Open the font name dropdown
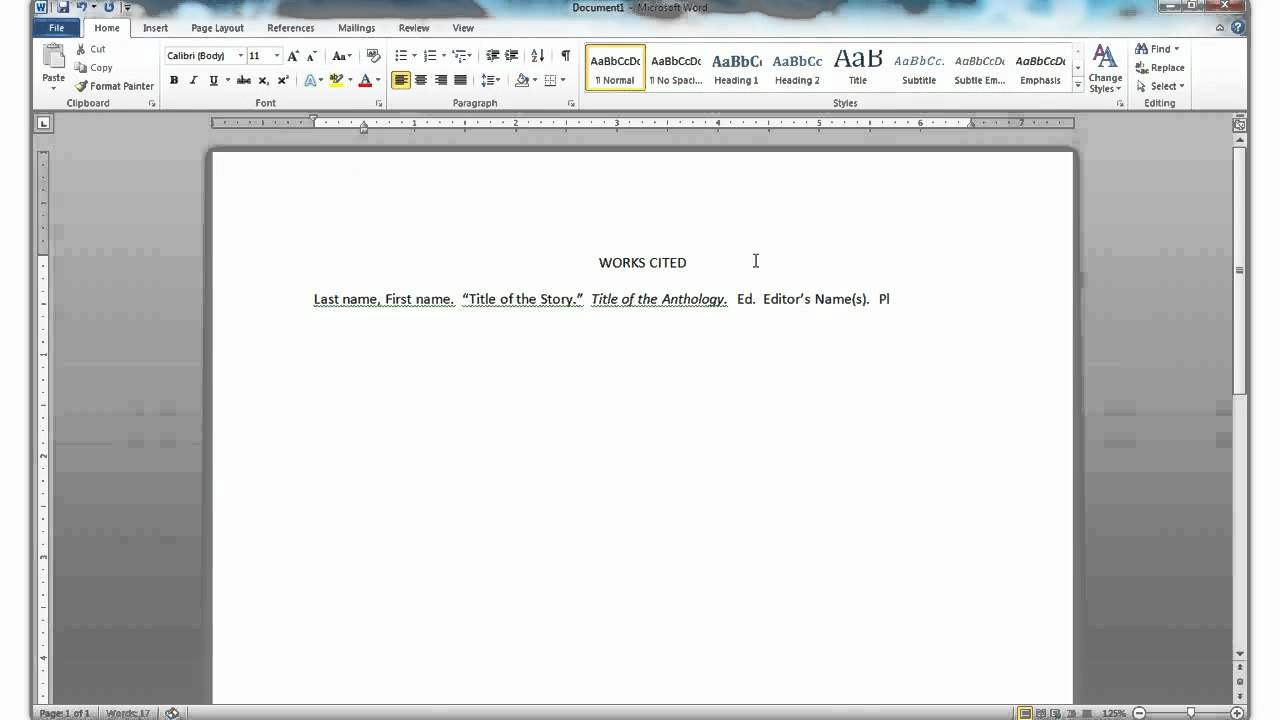This screenshot has height=720, width=1280. [x=240, y=56]
